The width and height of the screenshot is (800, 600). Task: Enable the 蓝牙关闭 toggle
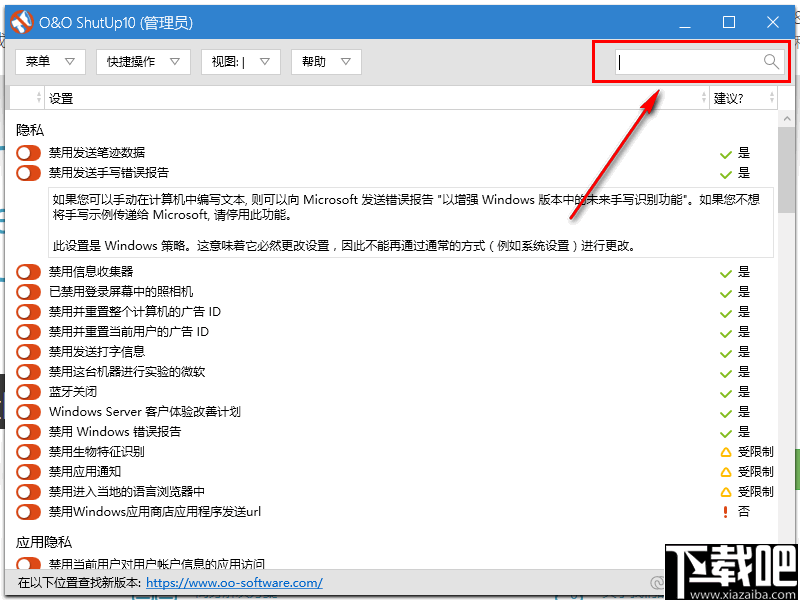click(27, 391)
